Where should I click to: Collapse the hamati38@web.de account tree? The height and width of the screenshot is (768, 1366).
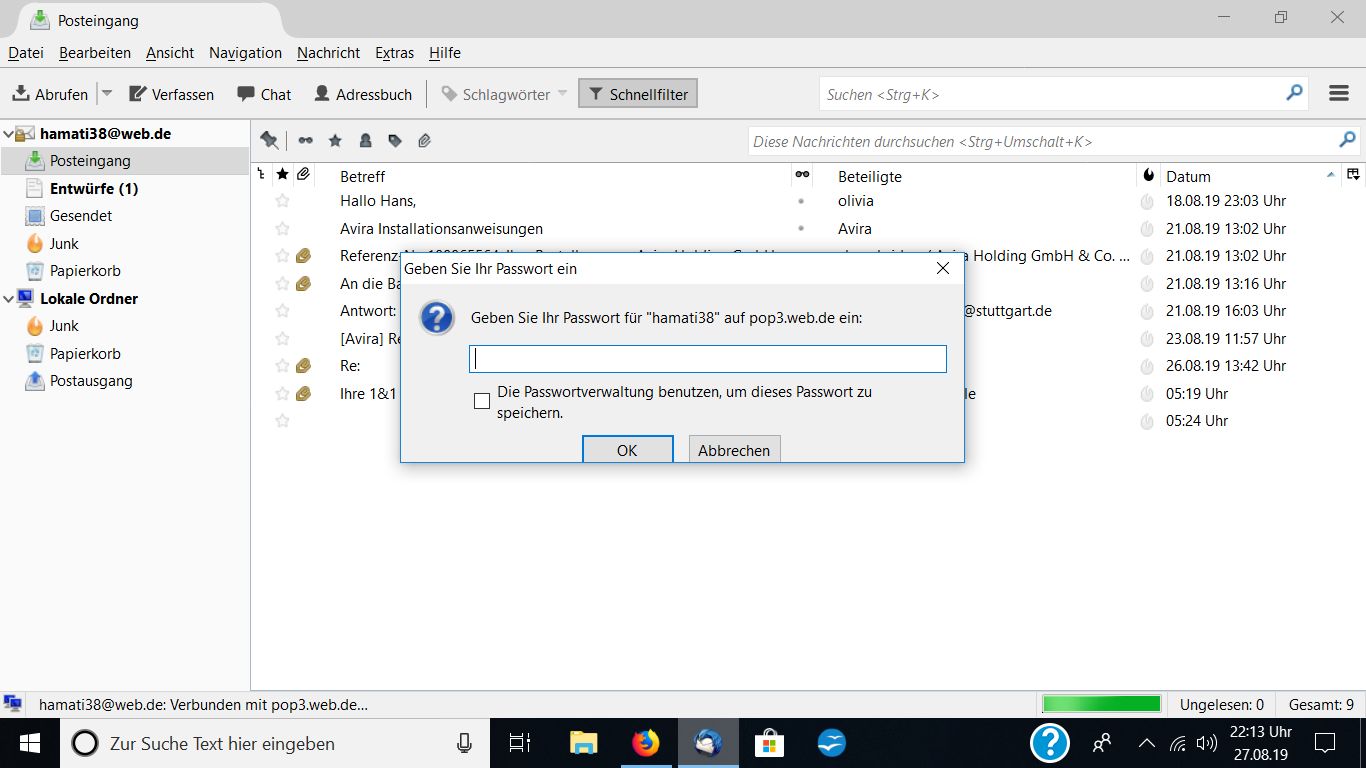coord(8,134)
